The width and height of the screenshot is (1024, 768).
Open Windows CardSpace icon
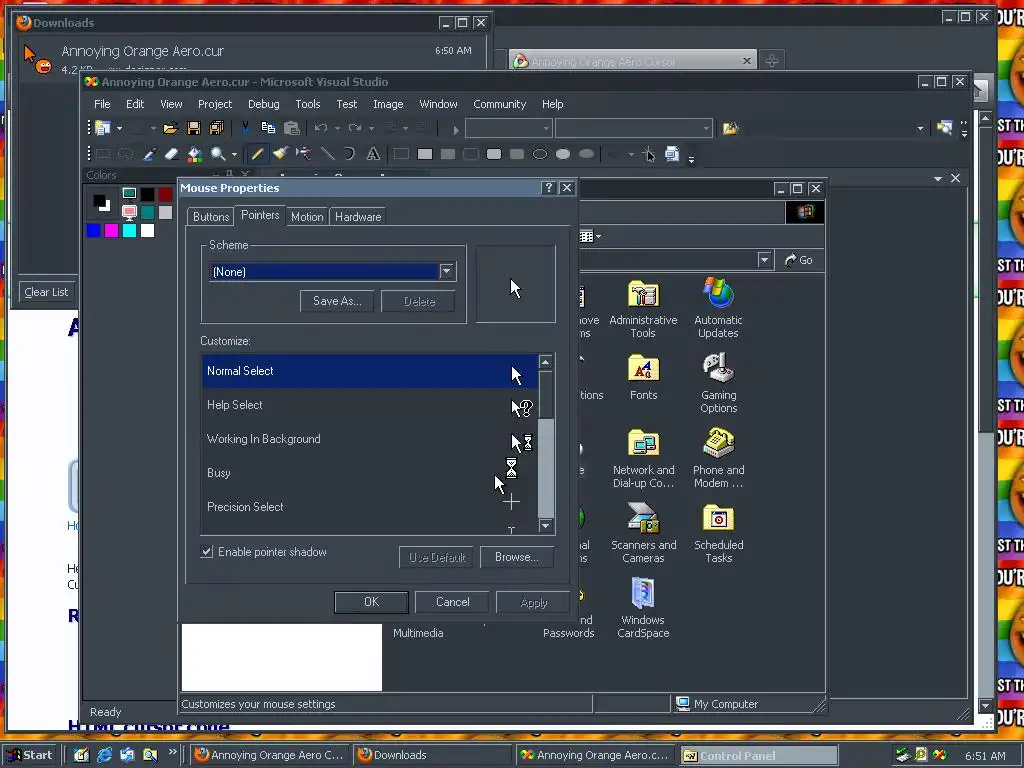point(643,608)
